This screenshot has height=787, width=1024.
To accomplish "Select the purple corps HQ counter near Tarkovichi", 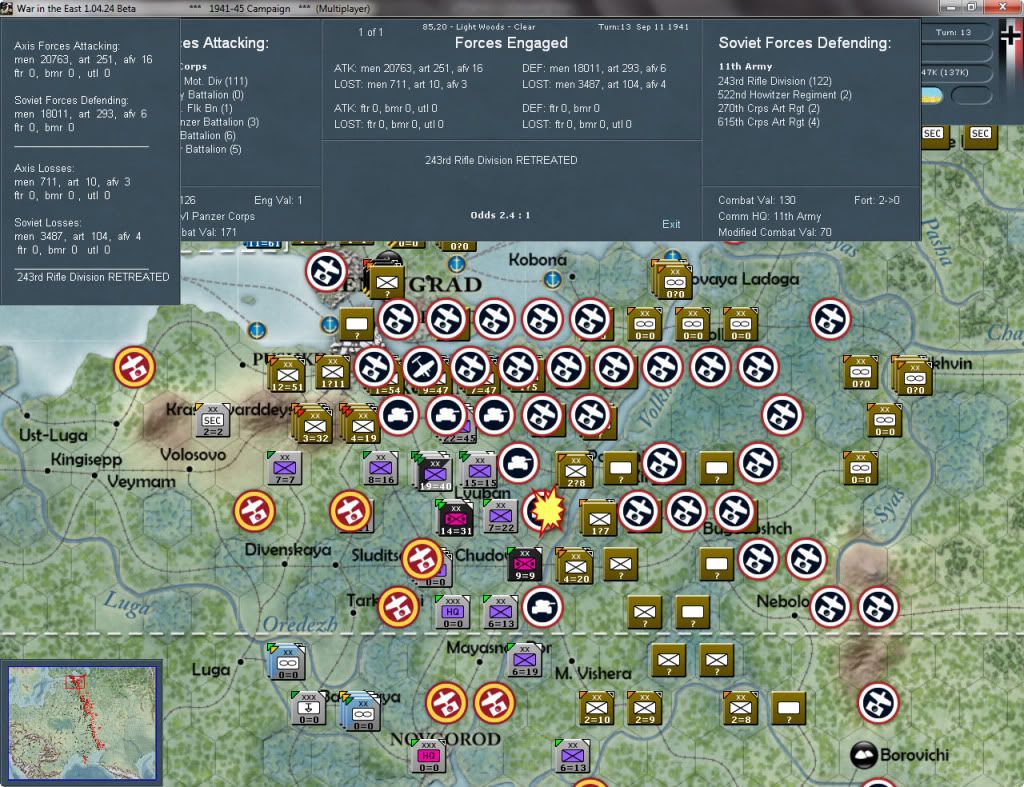I will click(453, 613).
